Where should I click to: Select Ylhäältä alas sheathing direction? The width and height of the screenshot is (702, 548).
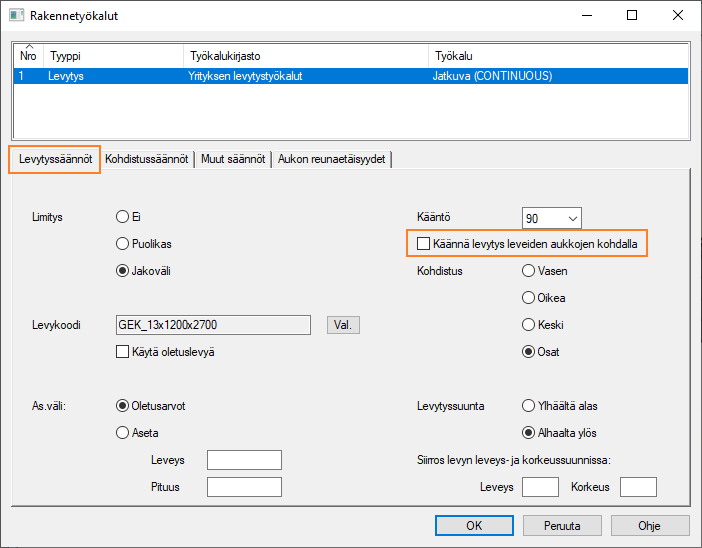tap(529, 406)
